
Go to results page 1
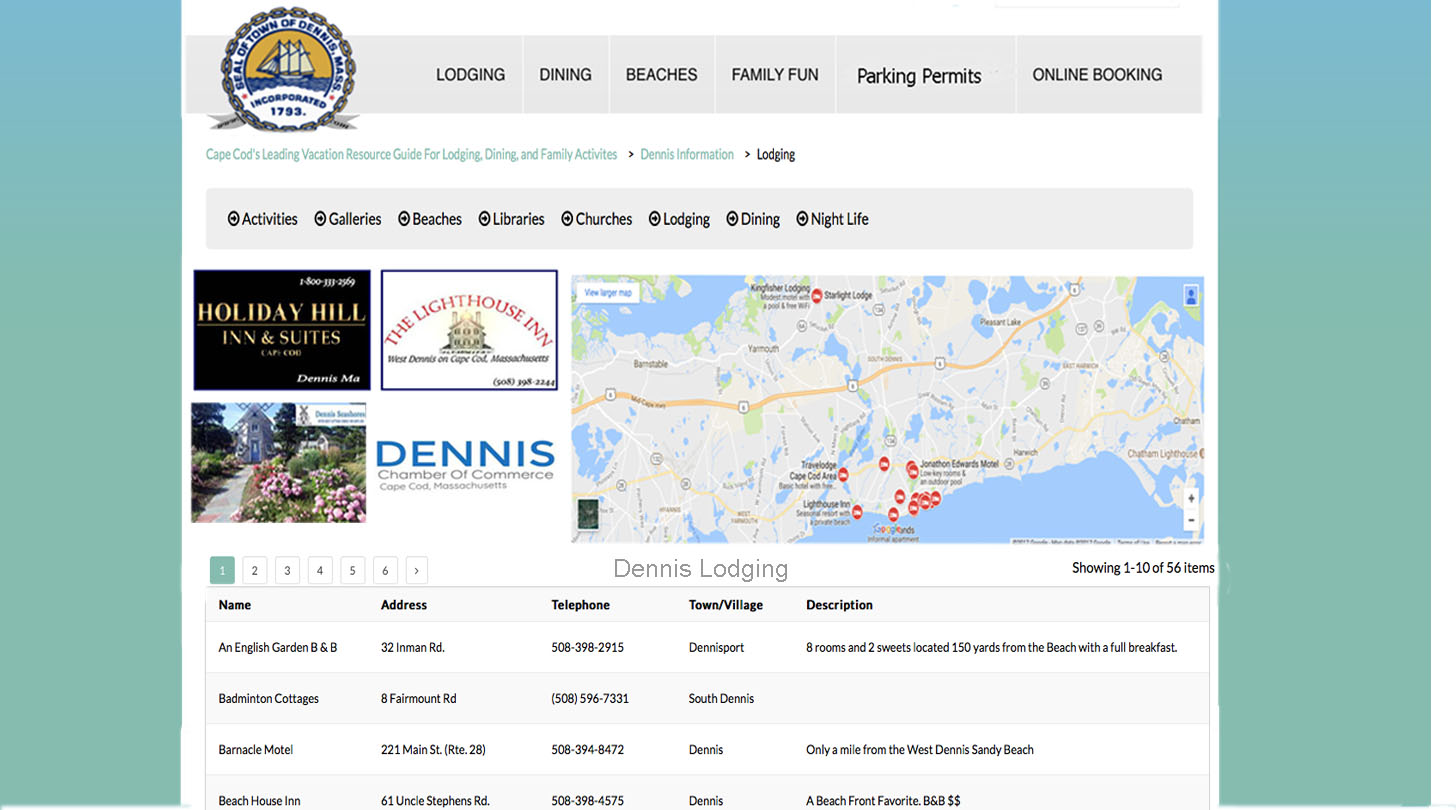click(222, 570)
